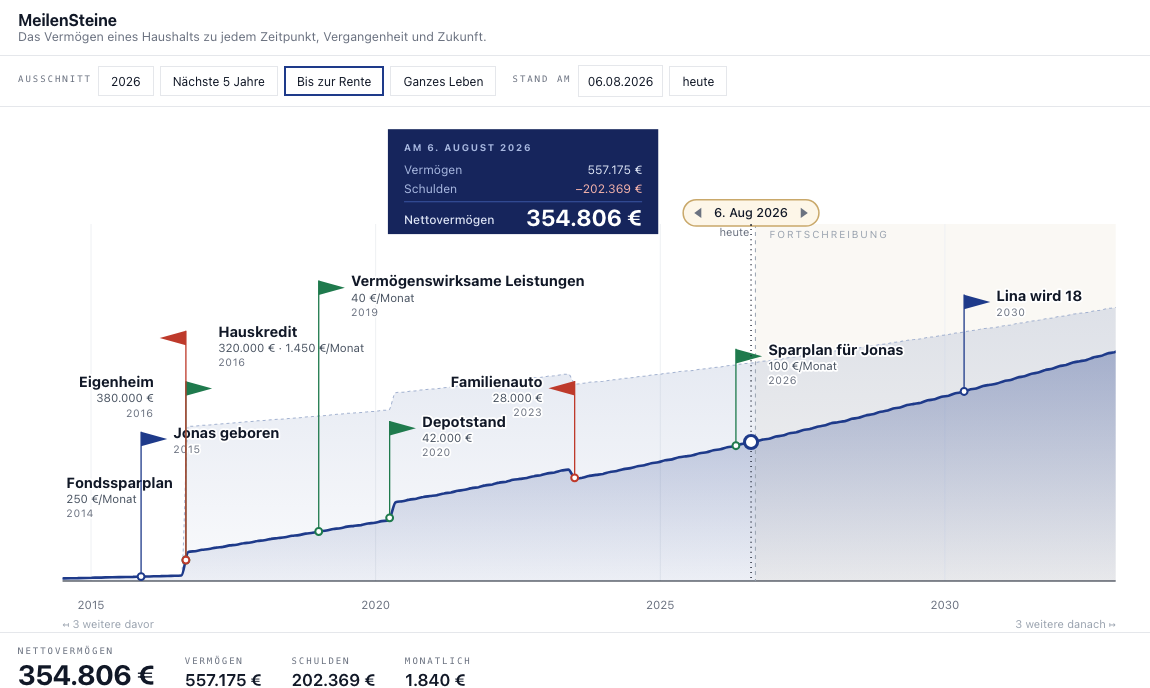Click the blue Lina wird 18 flag

coord(976,301)
